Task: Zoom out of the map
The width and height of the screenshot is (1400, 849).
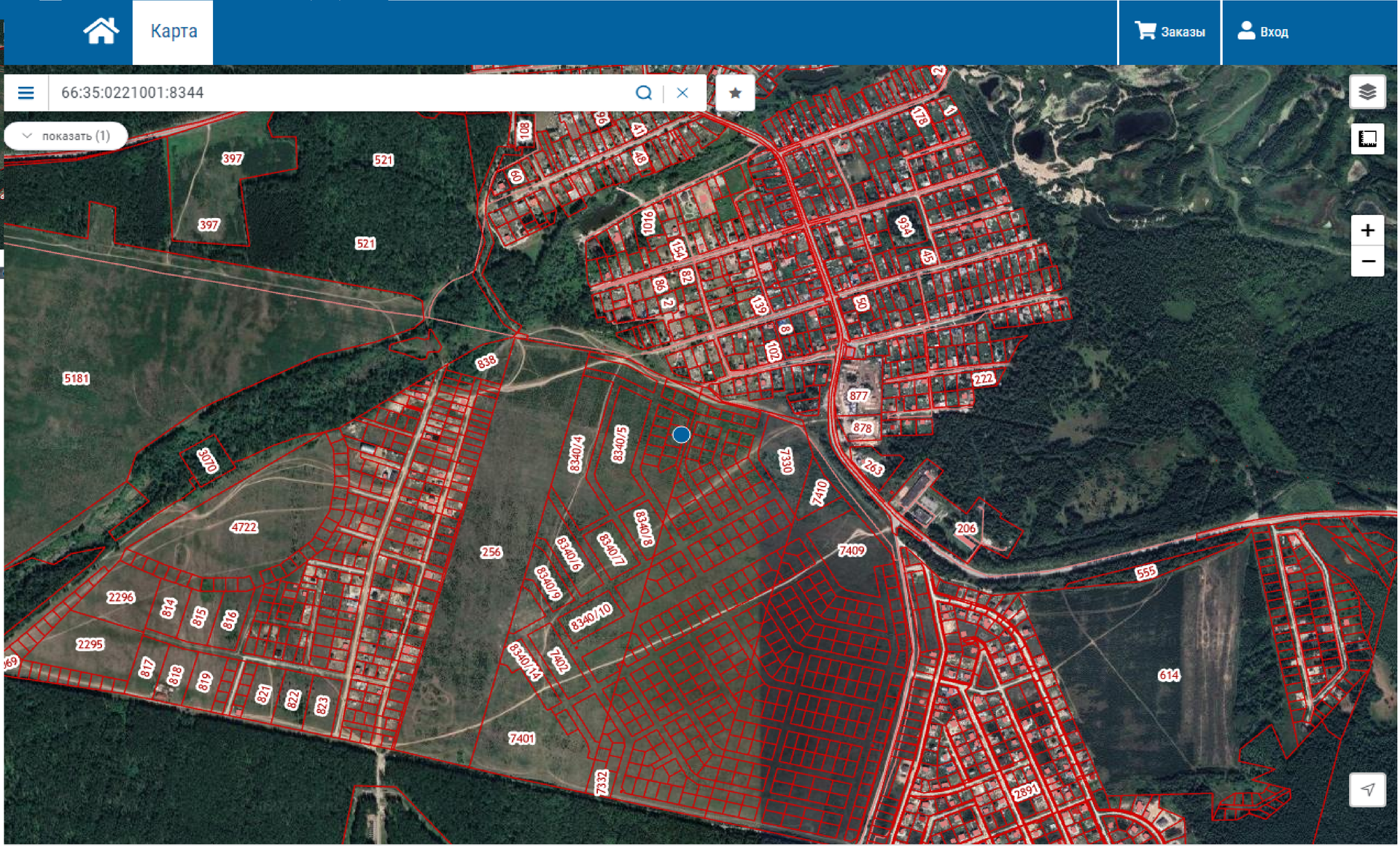Action: 1367,262
